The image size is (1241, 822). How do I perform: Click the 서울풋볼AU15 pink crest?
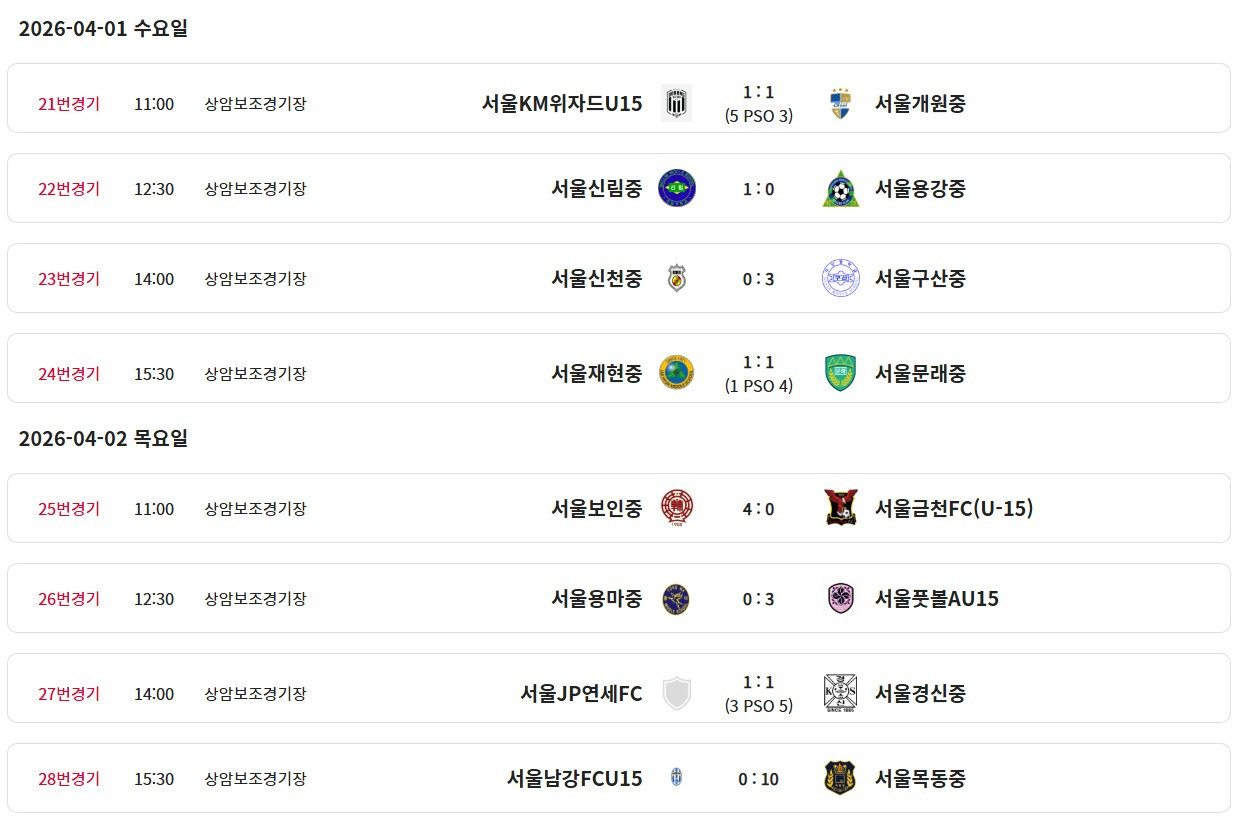[840, 598]
